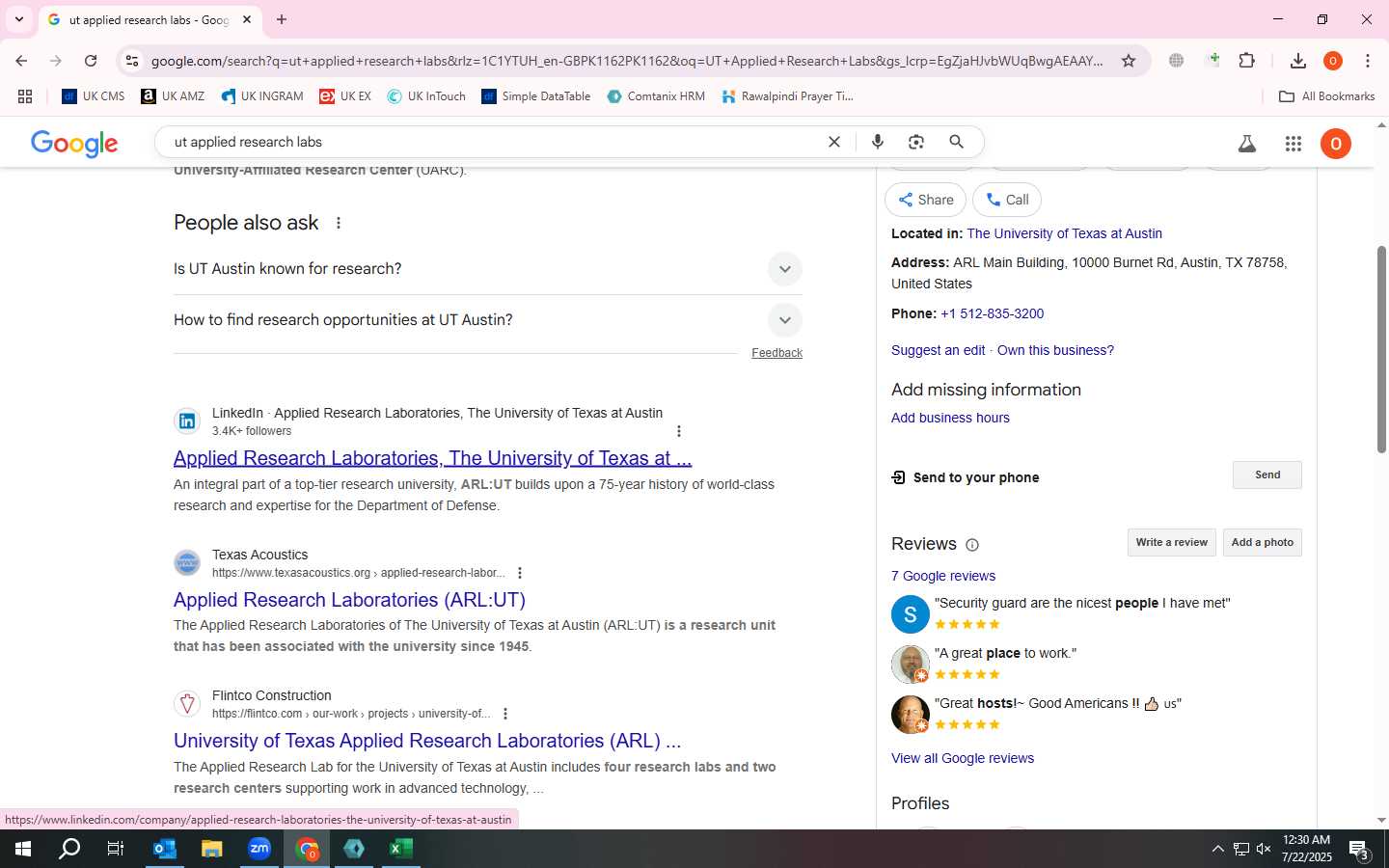Screen dimensions: 1389x868
Task: Click the Chrome back navigation arrow
Action: click(x=21, y=61)
